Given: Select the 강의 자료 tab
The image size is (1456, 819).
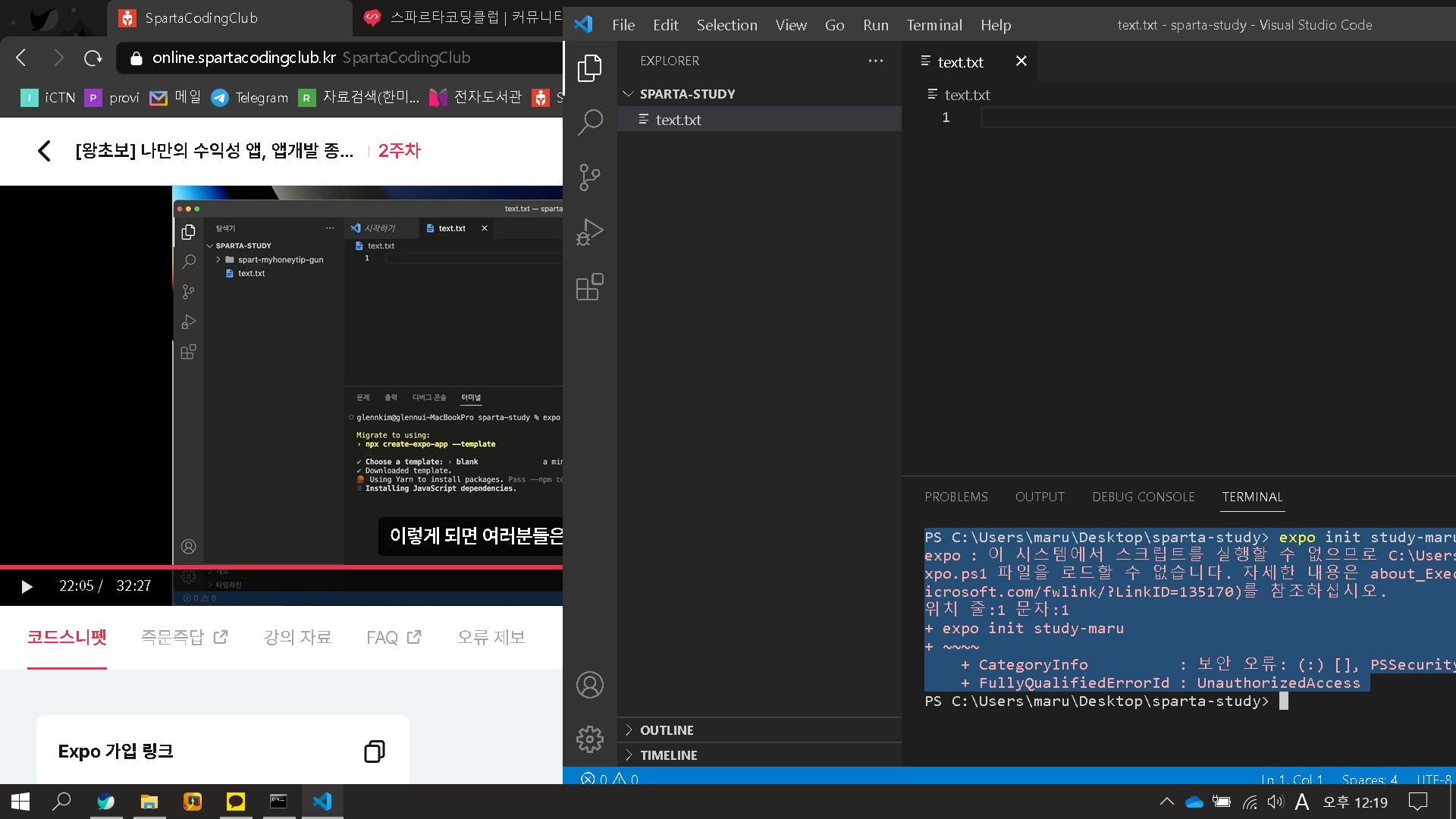Looking at the screenshot, I should click(297, 637).
